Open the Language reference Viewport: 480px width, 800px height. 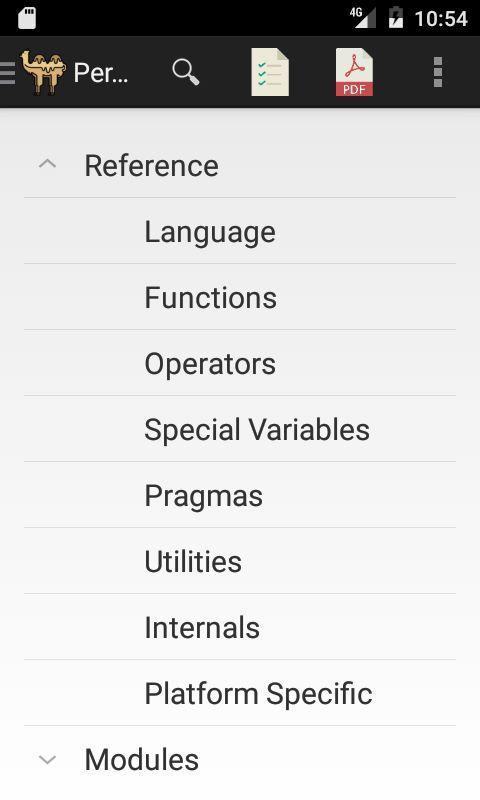pos(240,231)
